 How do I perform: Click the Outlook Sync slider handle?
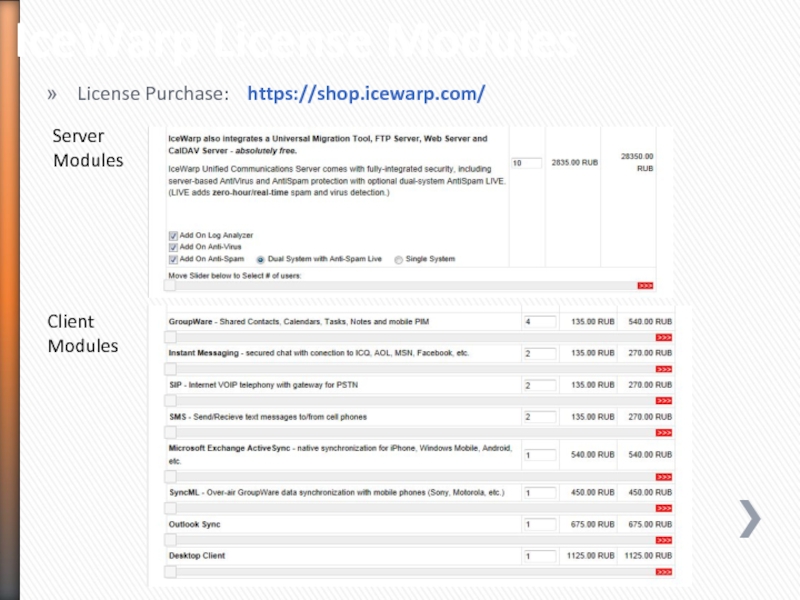pos(170,540)
